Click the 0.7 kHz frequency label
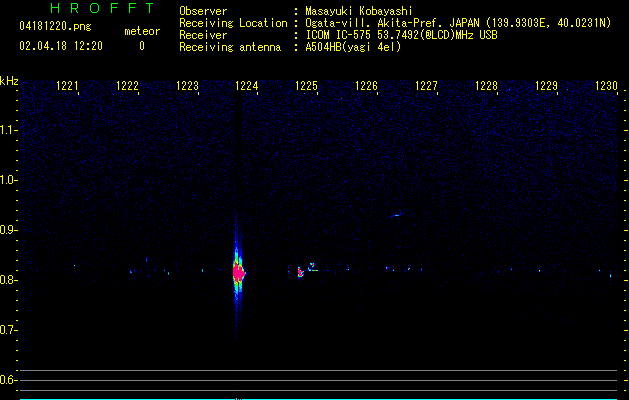This screenshot has height=400, width=629. (x=9, y=330)
